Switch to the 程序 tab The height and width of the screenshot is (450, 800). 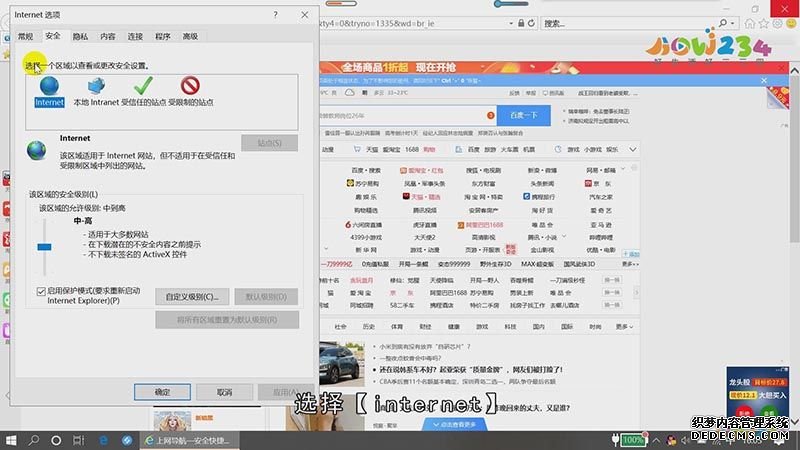pyautogui.click(x=163, y=36)
